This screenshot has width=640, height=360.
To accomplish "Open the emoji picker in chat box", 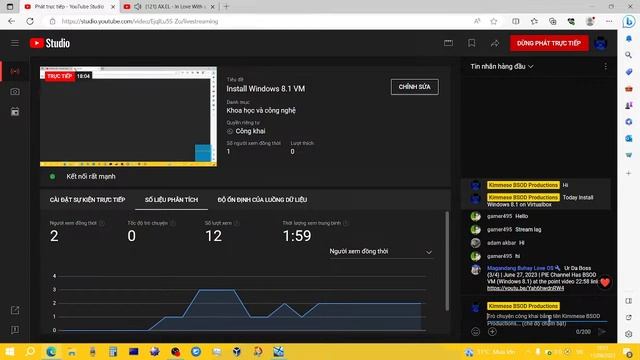I will click(476, 331).
